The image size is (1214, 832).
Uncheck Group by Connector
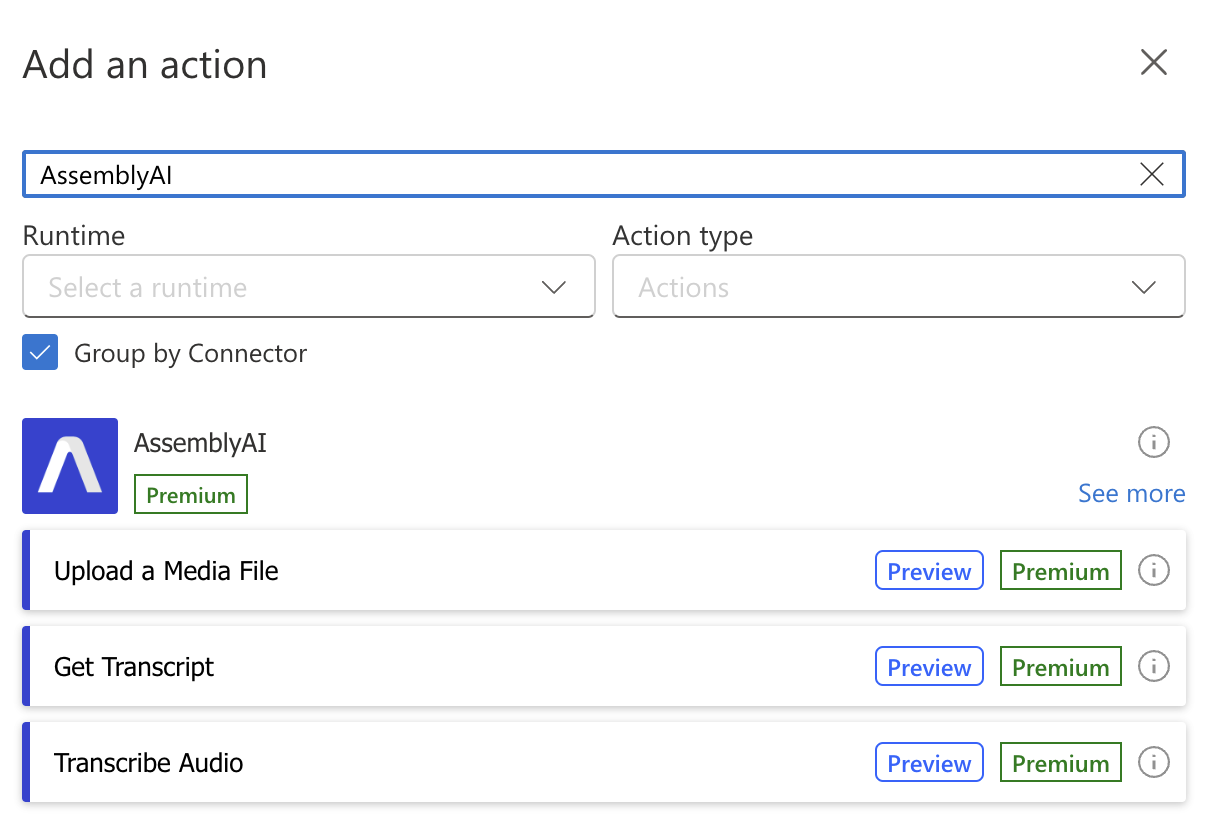pos(40,352)
